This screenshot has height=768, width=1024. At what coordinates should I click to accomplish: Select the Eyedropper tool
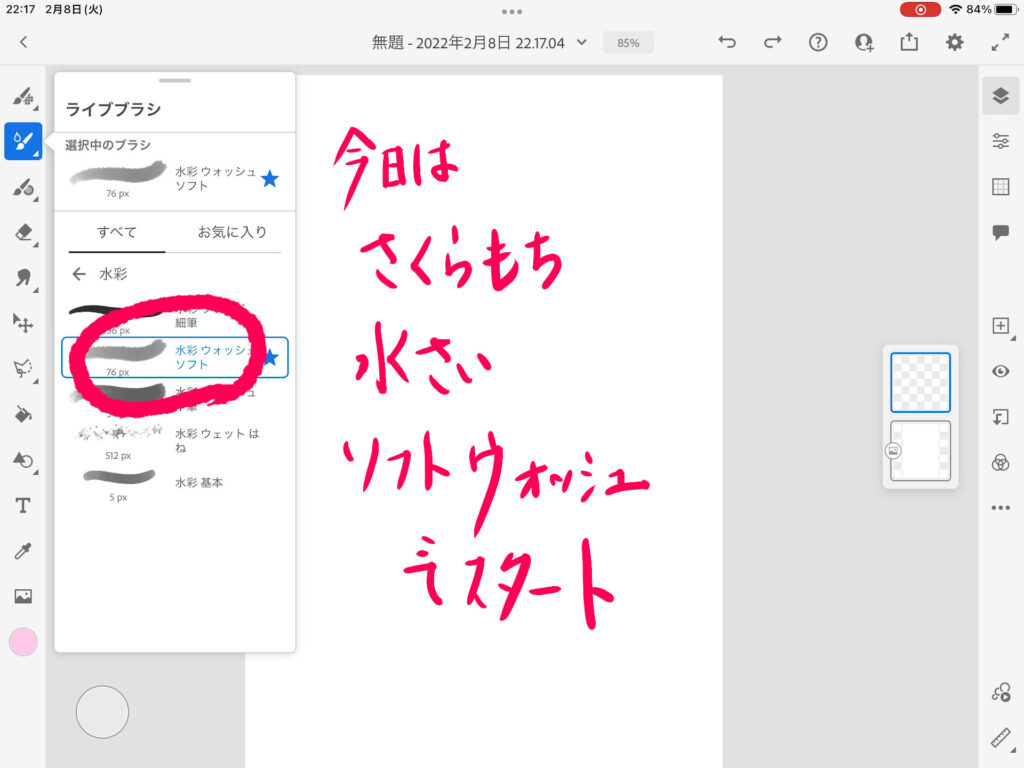pyautogui.click(x=23, y=551)
